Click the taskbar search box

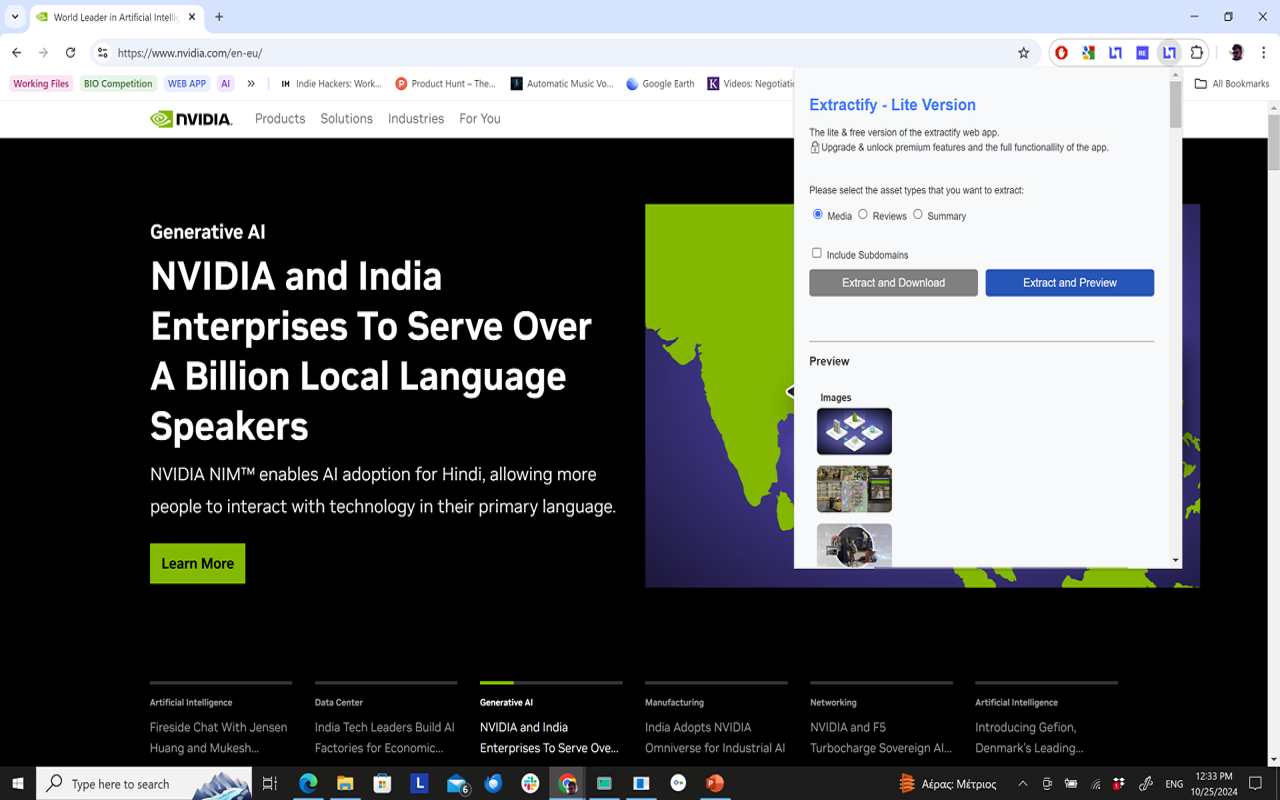pyautogui.click(x=144, y=784)
